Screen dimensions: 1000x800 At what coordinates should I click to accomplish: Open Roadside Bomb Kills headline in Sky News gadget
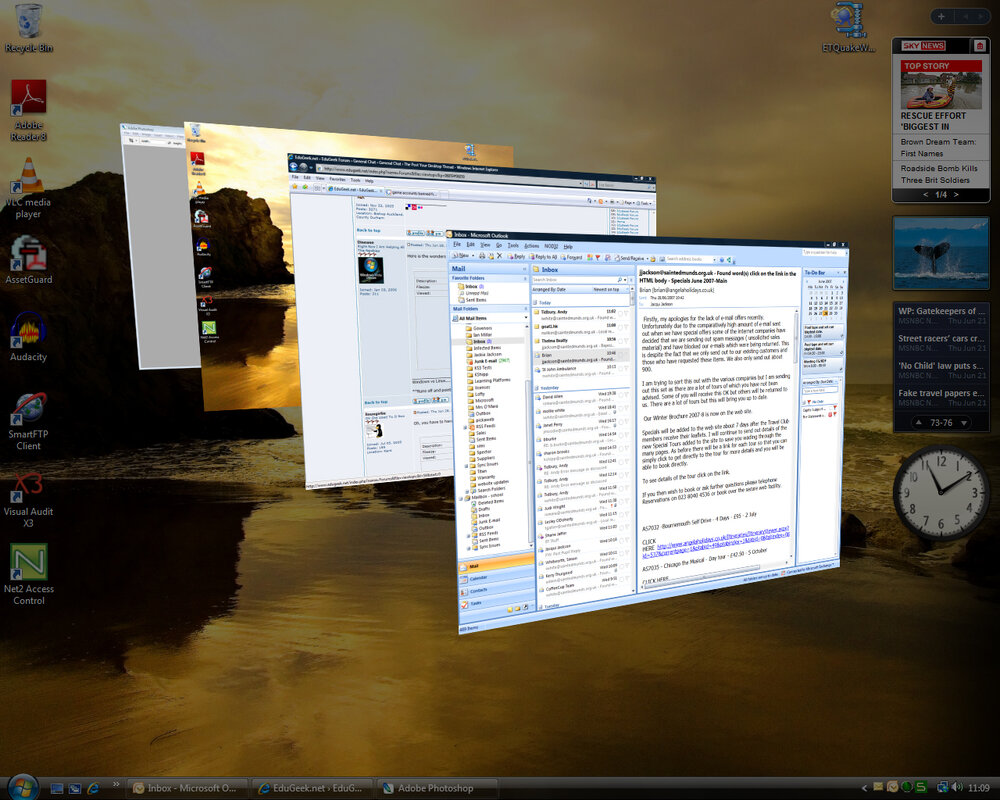pos(939,174)
